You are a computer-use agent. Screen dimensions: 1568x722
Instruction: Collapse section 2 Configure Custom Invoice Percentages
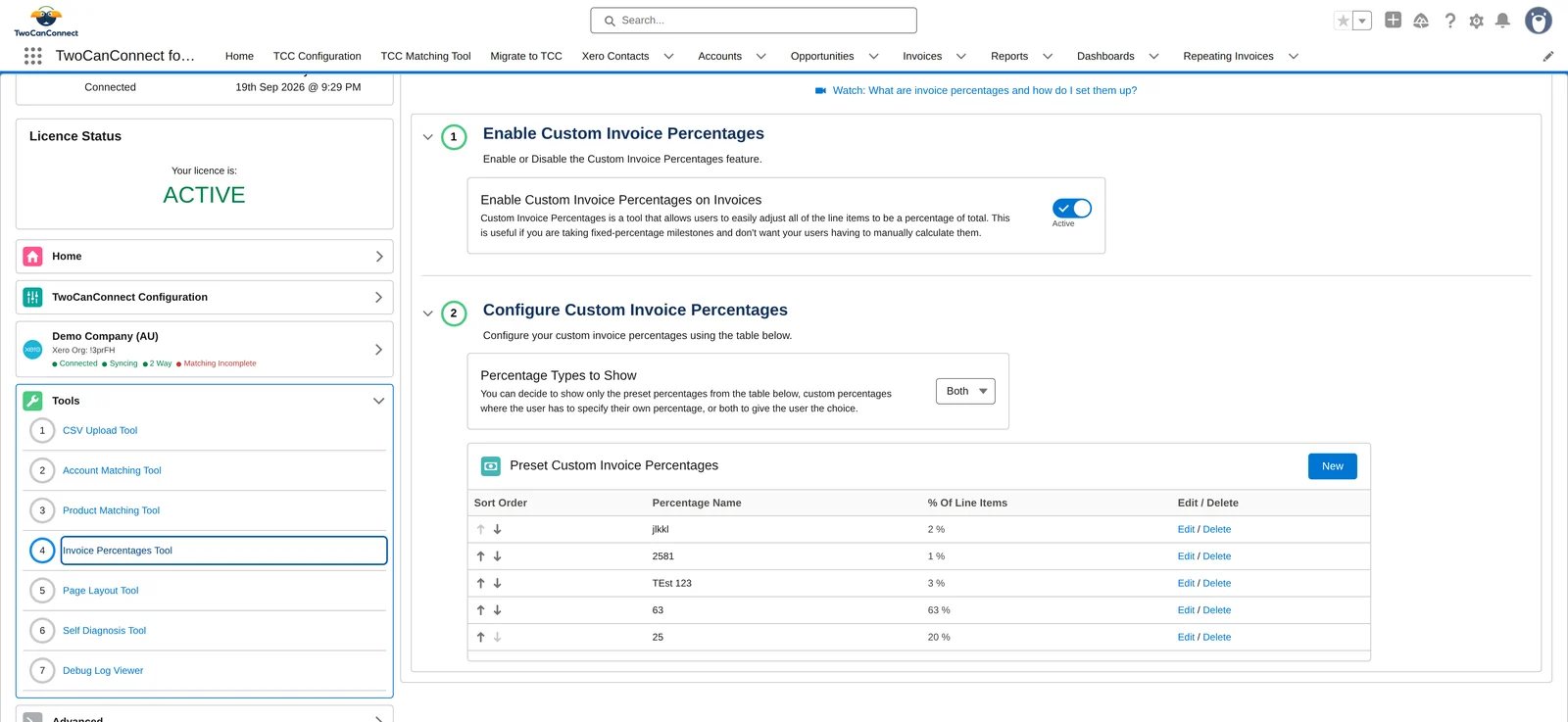point(427,313)
